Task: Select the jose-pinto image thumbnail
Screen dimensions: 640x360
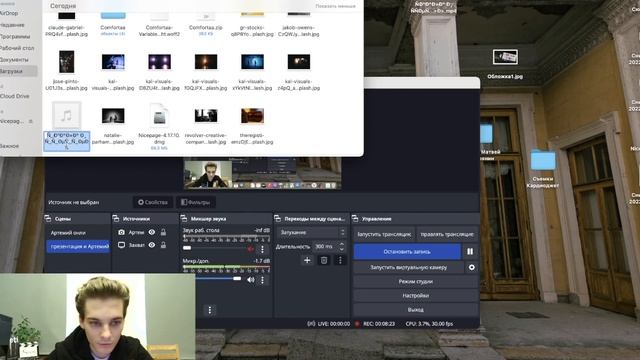Action: tap(67, 62)
